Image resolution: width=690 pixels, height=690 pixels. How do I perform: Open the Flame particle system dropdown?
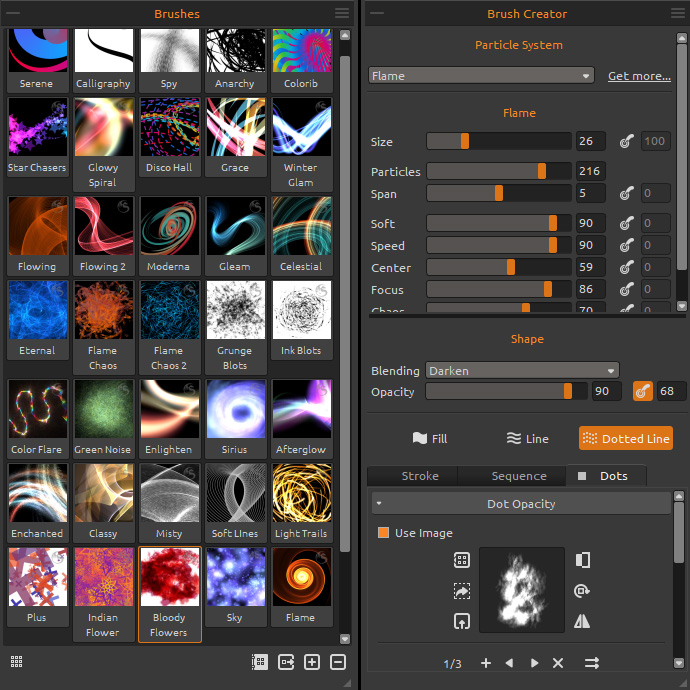pyautogui.click(x=481, y=76)
